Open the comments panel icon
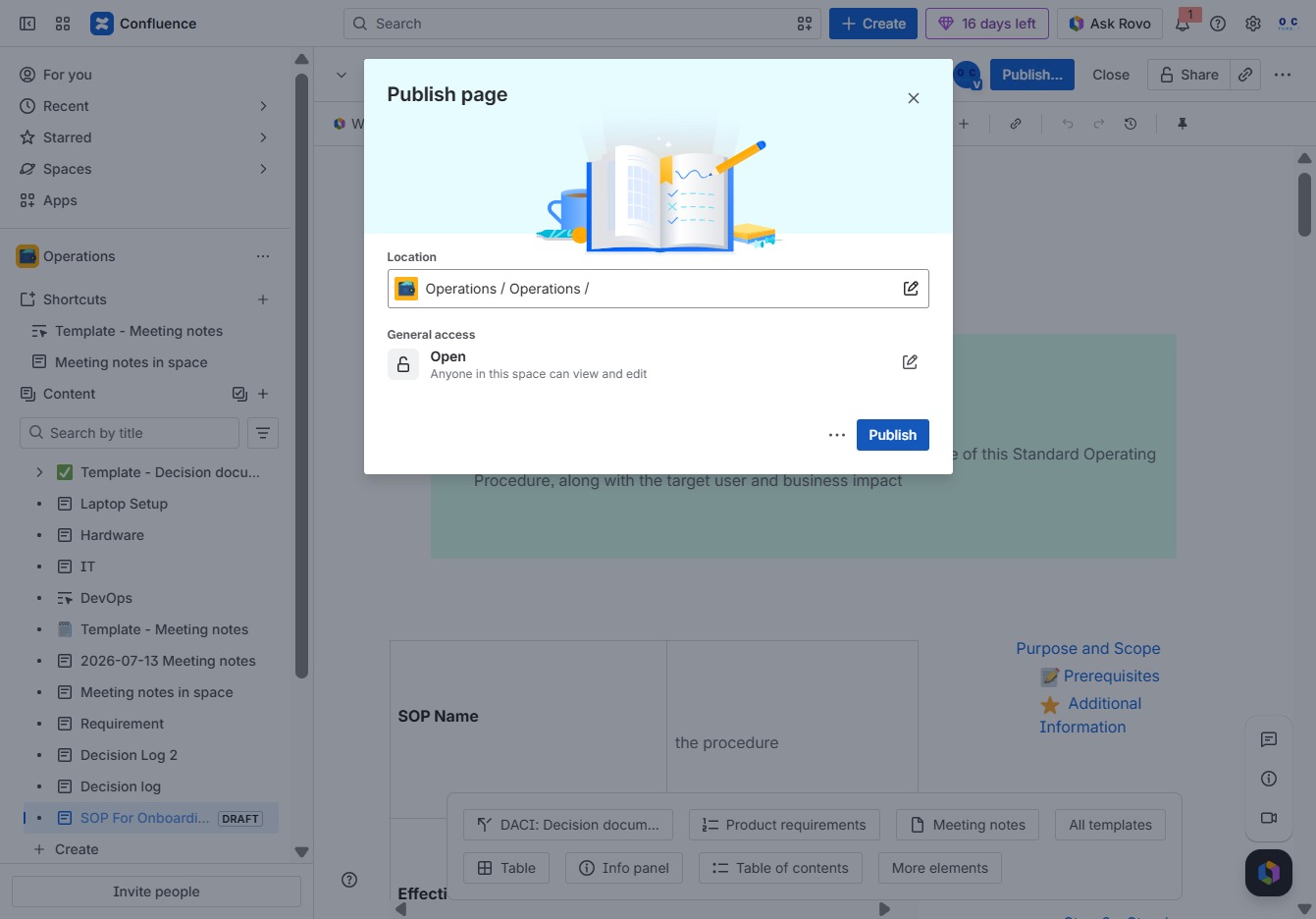 click(x=1269, y=739)
